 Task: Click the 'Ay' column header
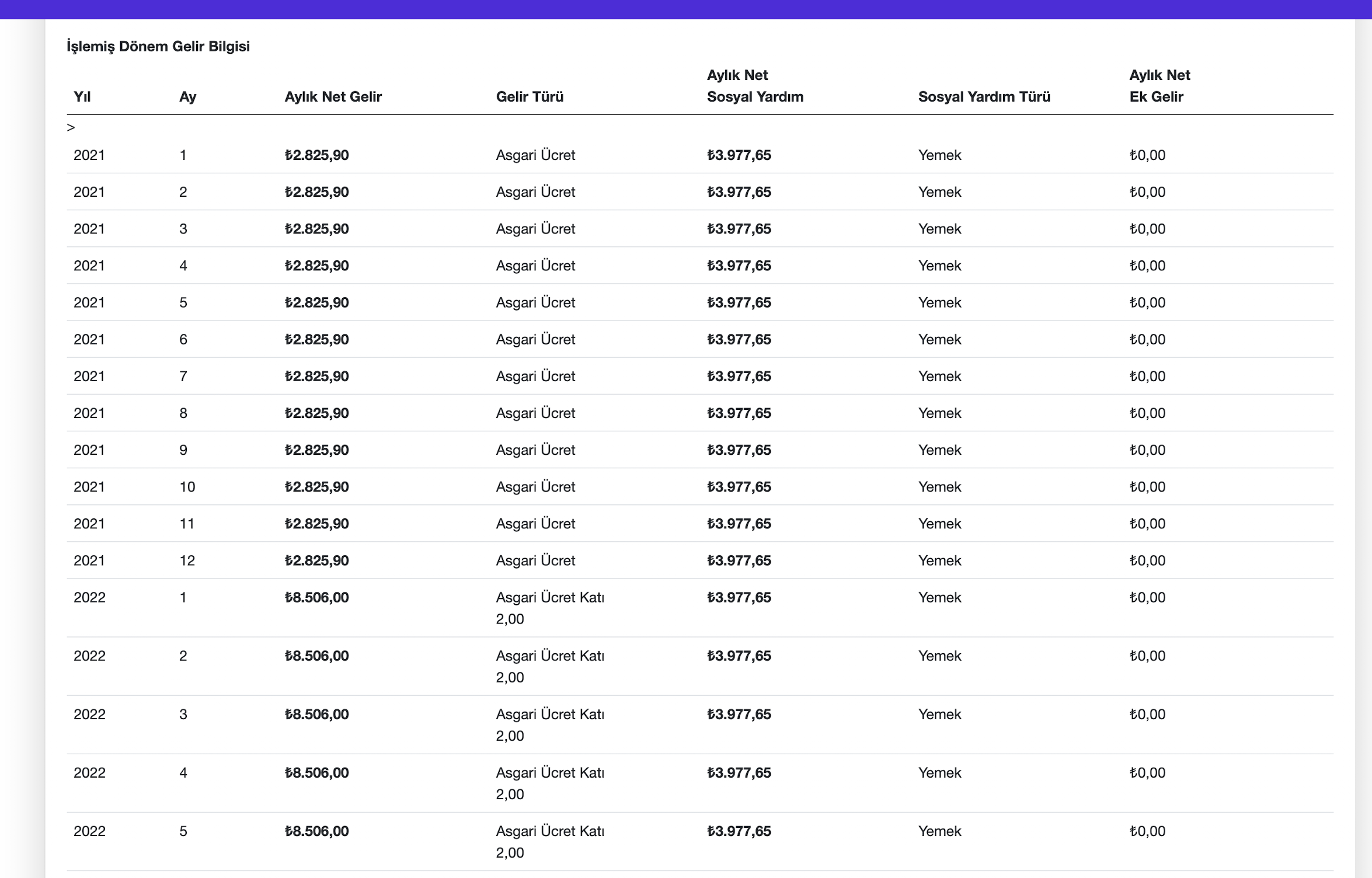187,97
